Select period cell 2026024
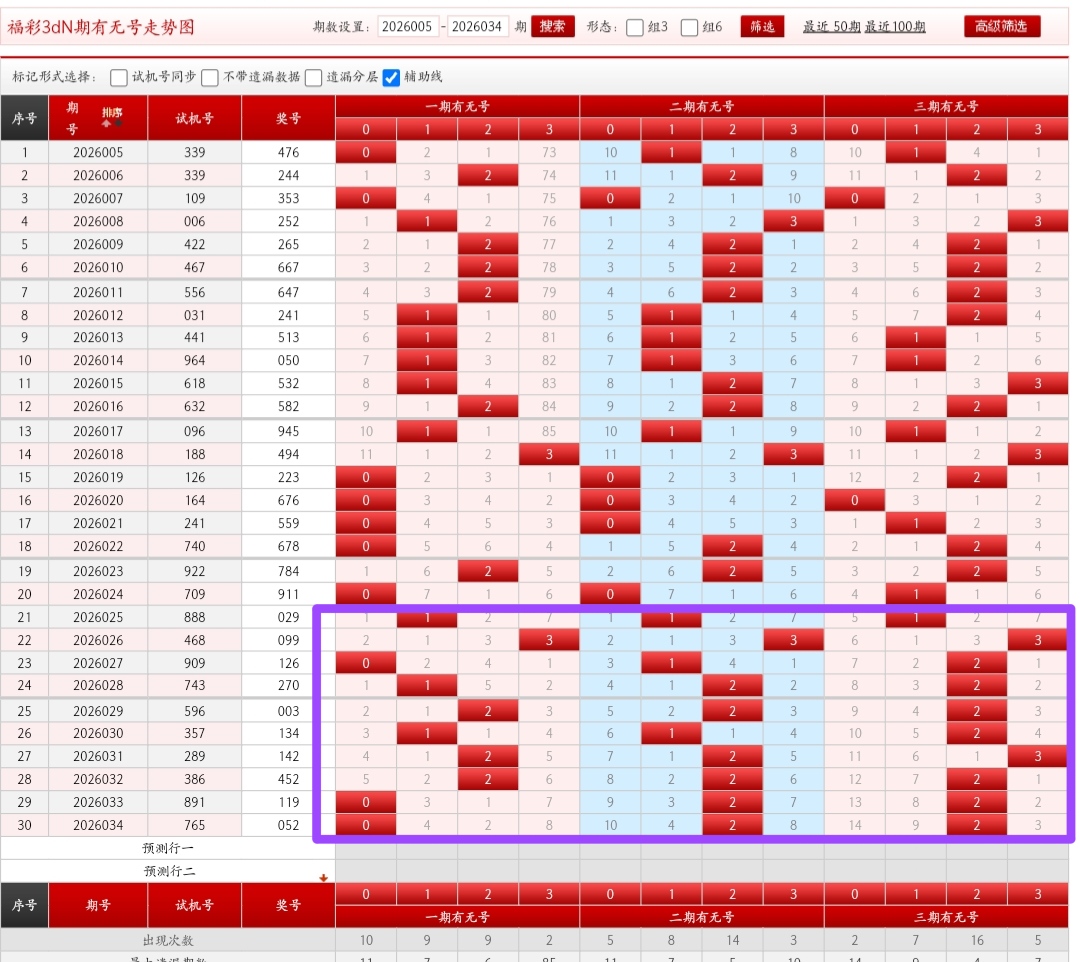This screenshot has height=962, width=1080. (98, 594)
